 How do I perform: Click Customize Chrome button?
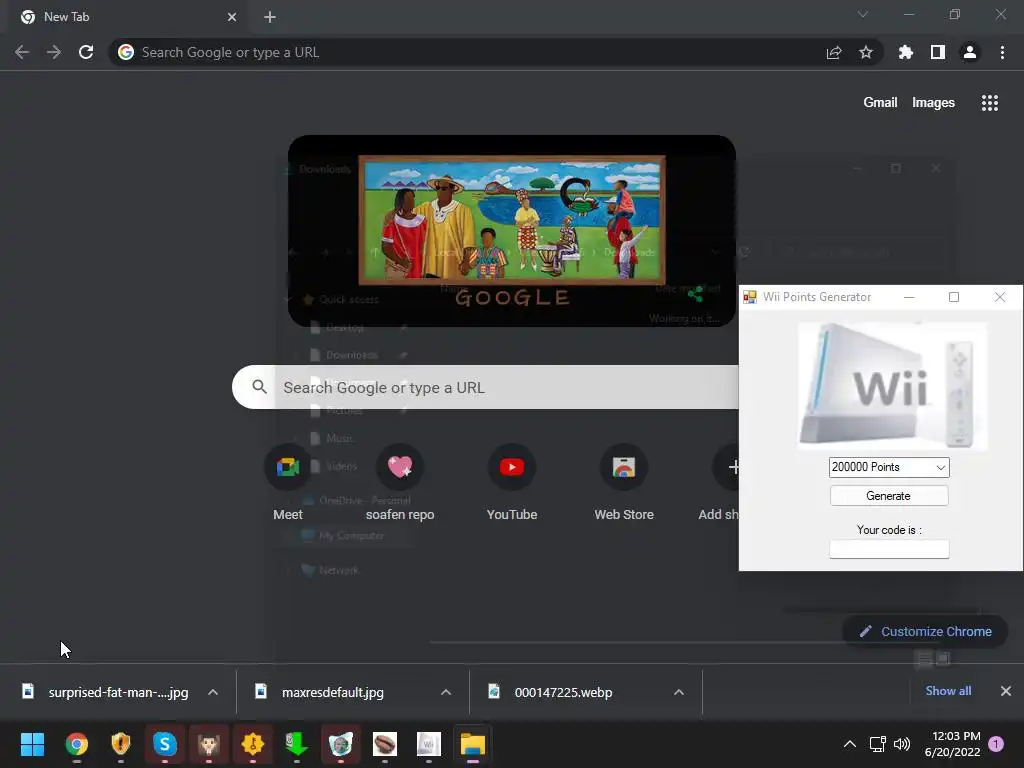pos(925,632)
